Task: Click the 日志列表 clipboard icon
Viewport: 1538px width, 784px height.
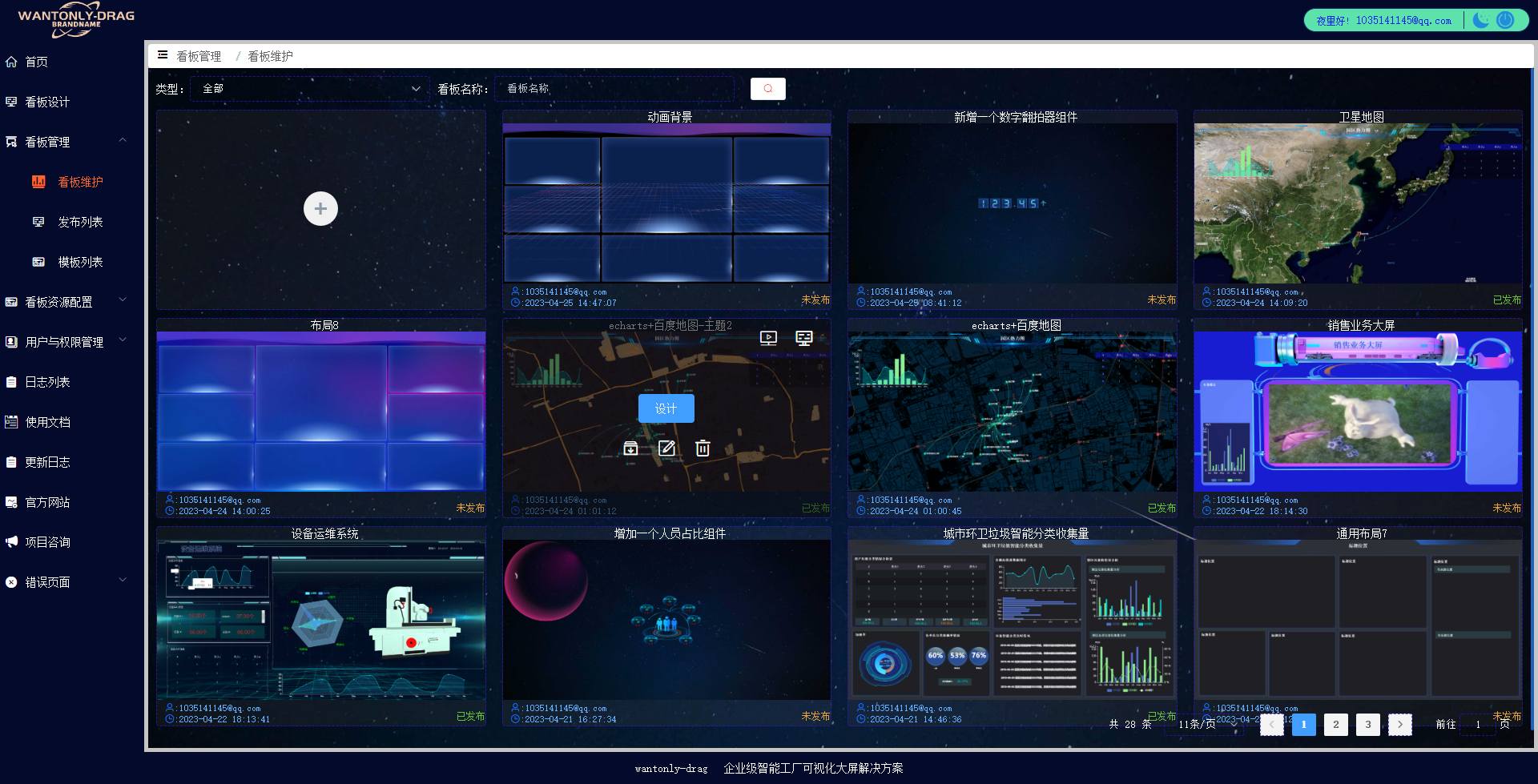Action: tap(11, 382)
